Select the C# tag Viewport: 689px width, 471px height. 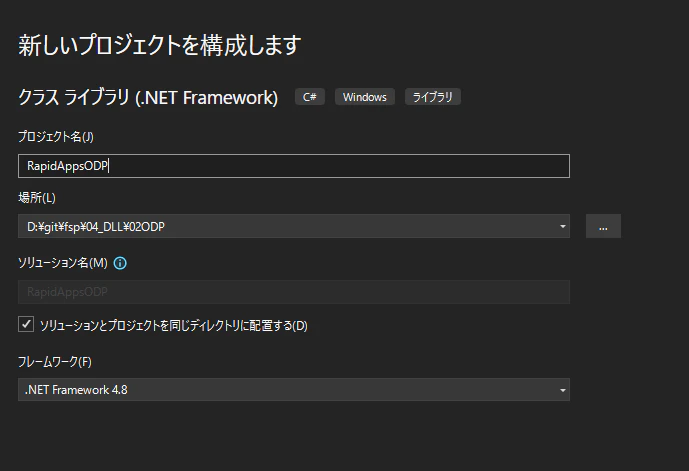tap(310, 97)
